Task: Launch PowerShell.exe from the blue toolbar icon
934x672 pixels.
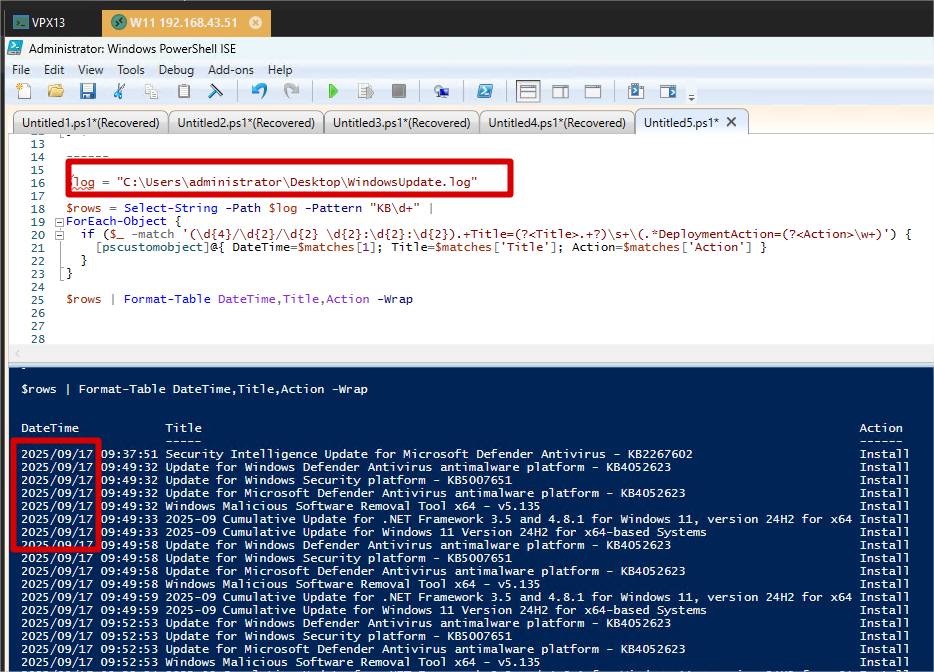Action: click(x=484, y=92)
